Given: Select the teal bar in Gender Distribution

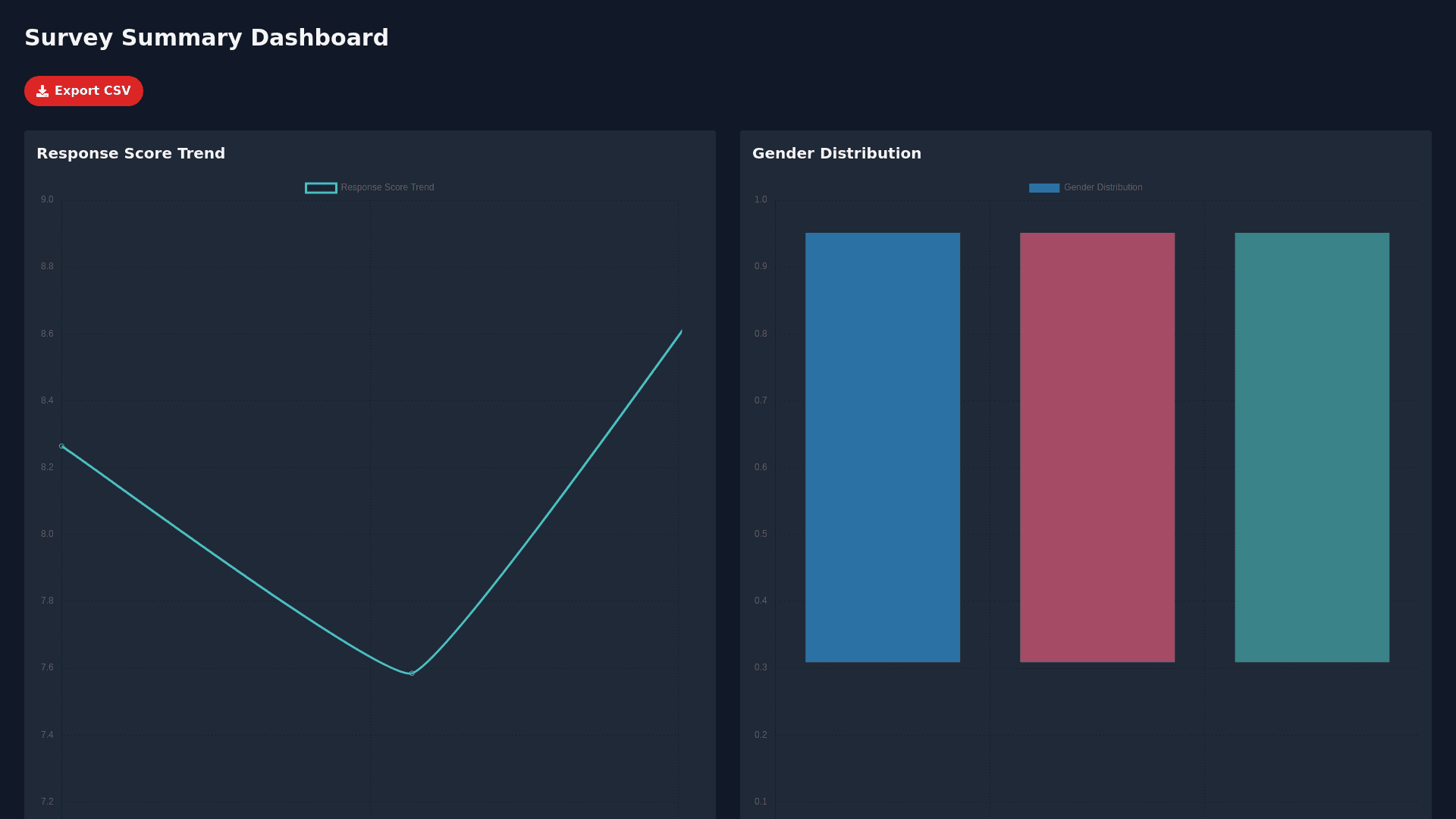Looking at the screenshot, I should tap(1311, 447).
